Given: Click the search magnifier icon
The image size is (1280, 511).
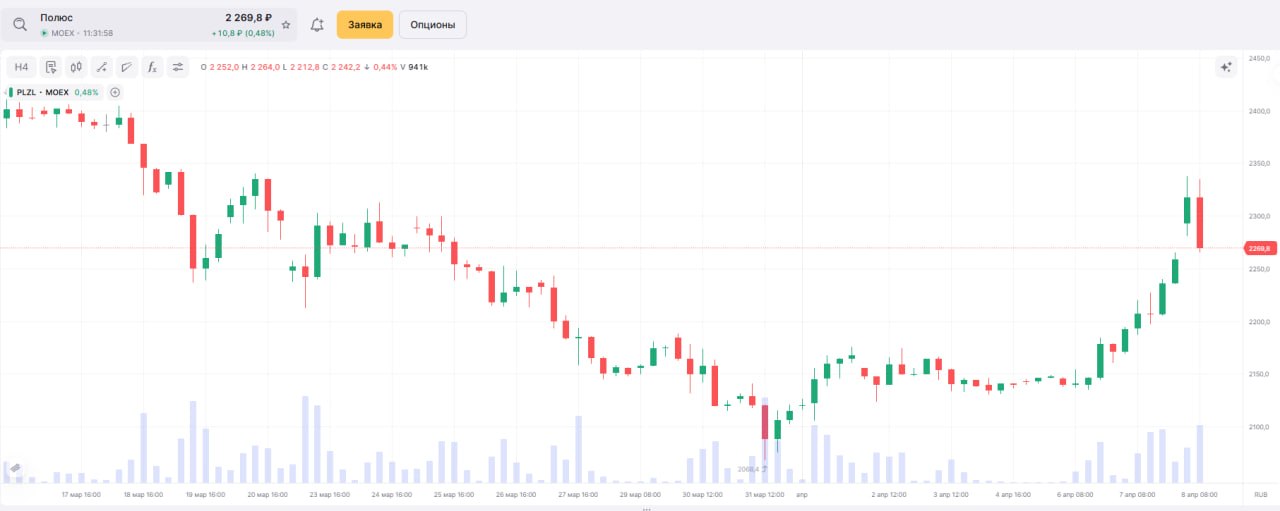Looking at the screenshot, I should click(x=20, y=24).
